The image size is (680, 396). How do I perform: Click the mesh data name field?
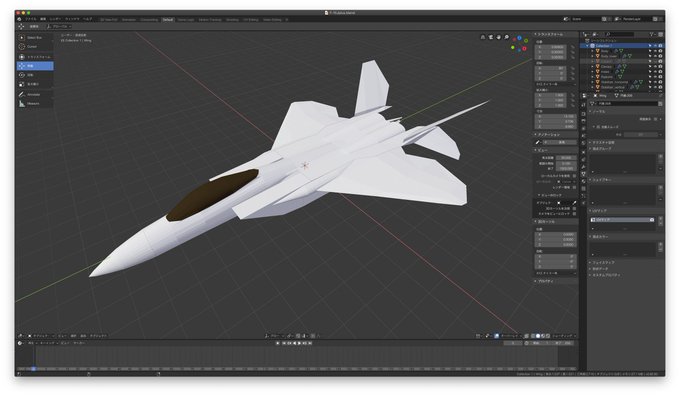click(x=628, y=104)
